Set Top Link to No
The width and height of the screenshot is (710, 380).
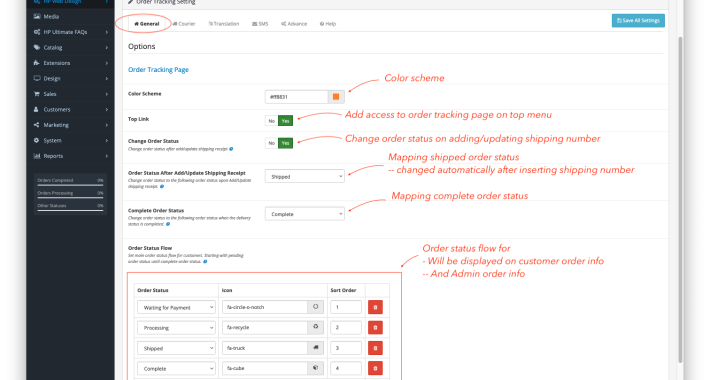(272, 120)
